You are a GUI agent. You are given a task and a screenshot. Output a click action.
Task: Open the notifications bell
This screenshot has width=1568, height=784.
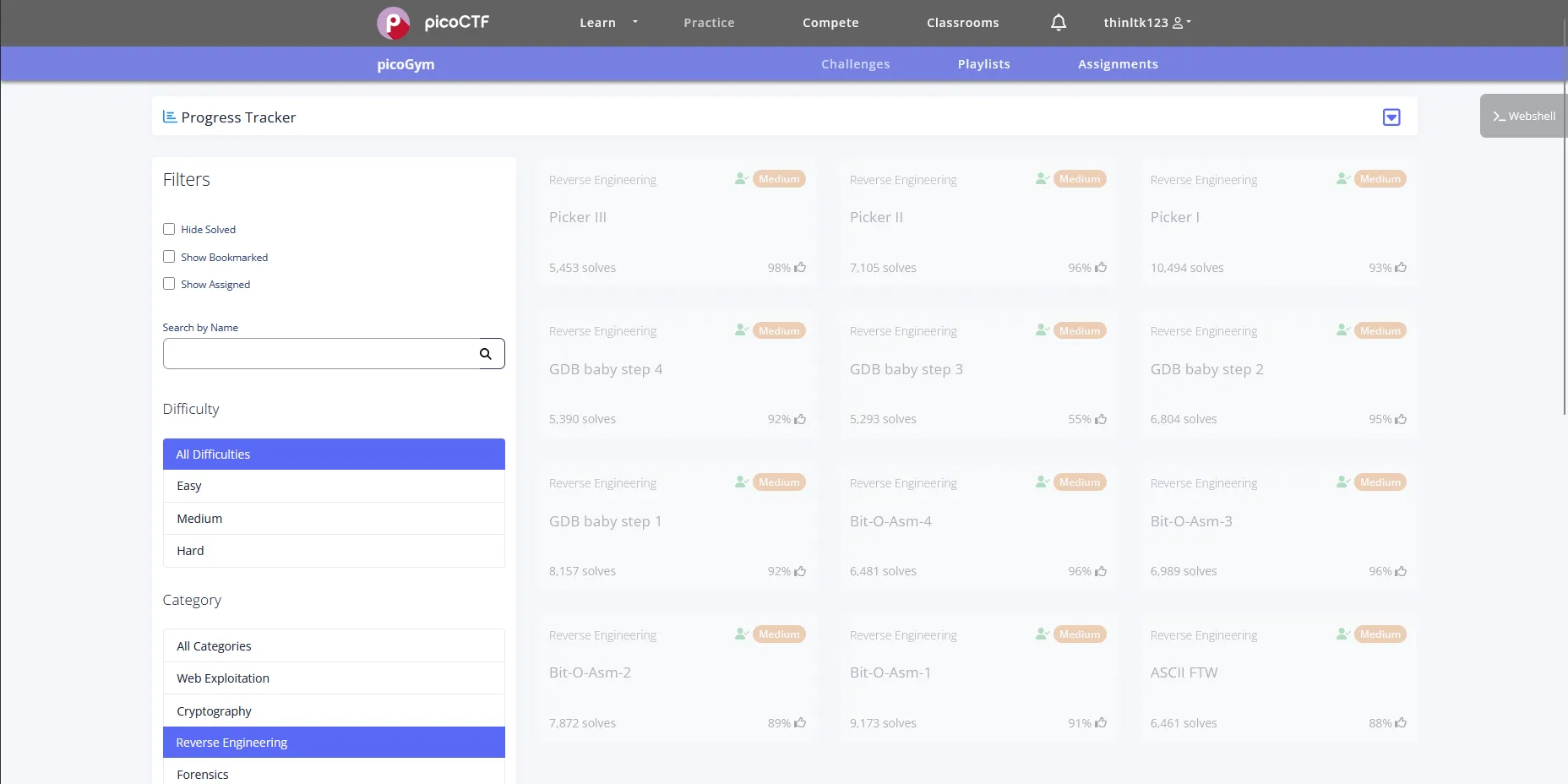pyautogui.click(x=1058, y=23)
